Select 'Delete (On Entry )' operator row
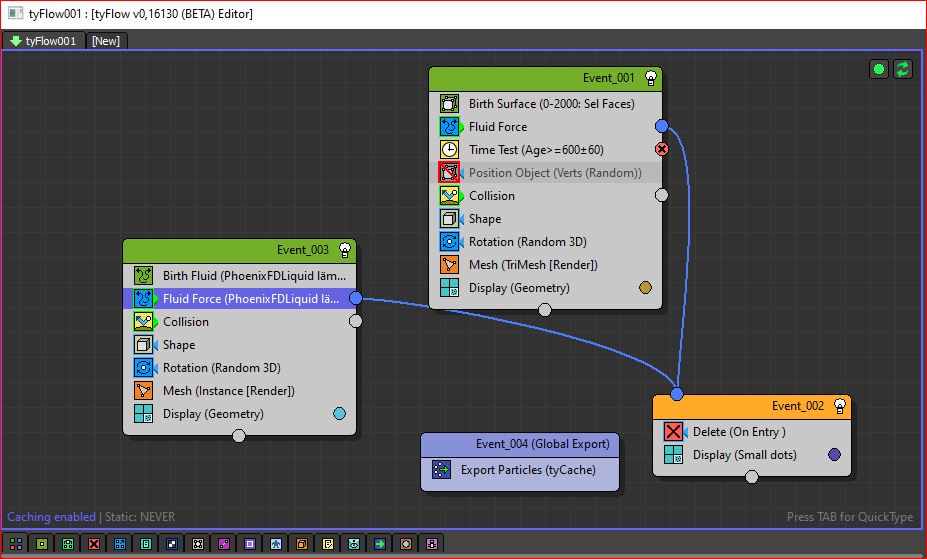The width and height of the screenshot is (927, 559). coord(752,431)
